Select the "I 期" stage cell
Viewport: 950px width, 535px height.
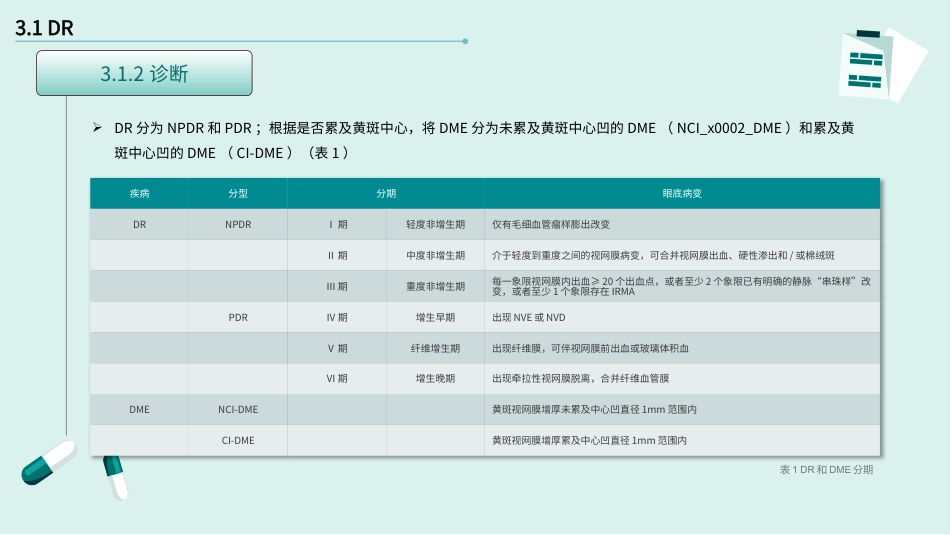337,224
